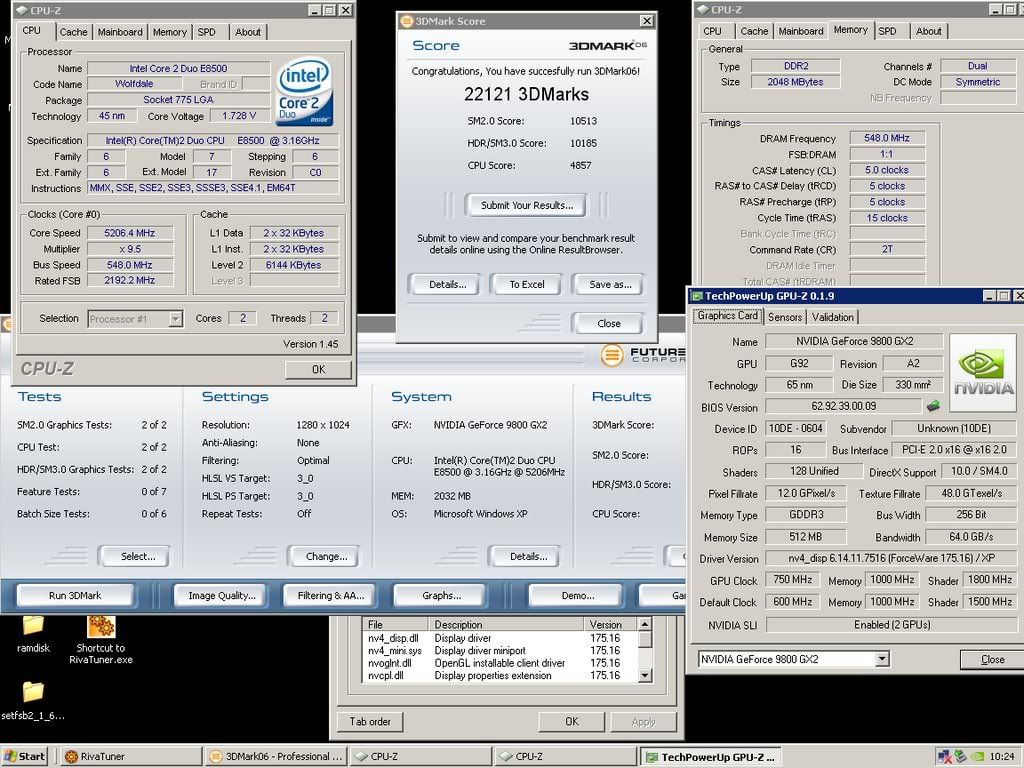
Task: Open SPD tab in left CPU-Z window
Action: pyautogui.click(x=206, y=32)
